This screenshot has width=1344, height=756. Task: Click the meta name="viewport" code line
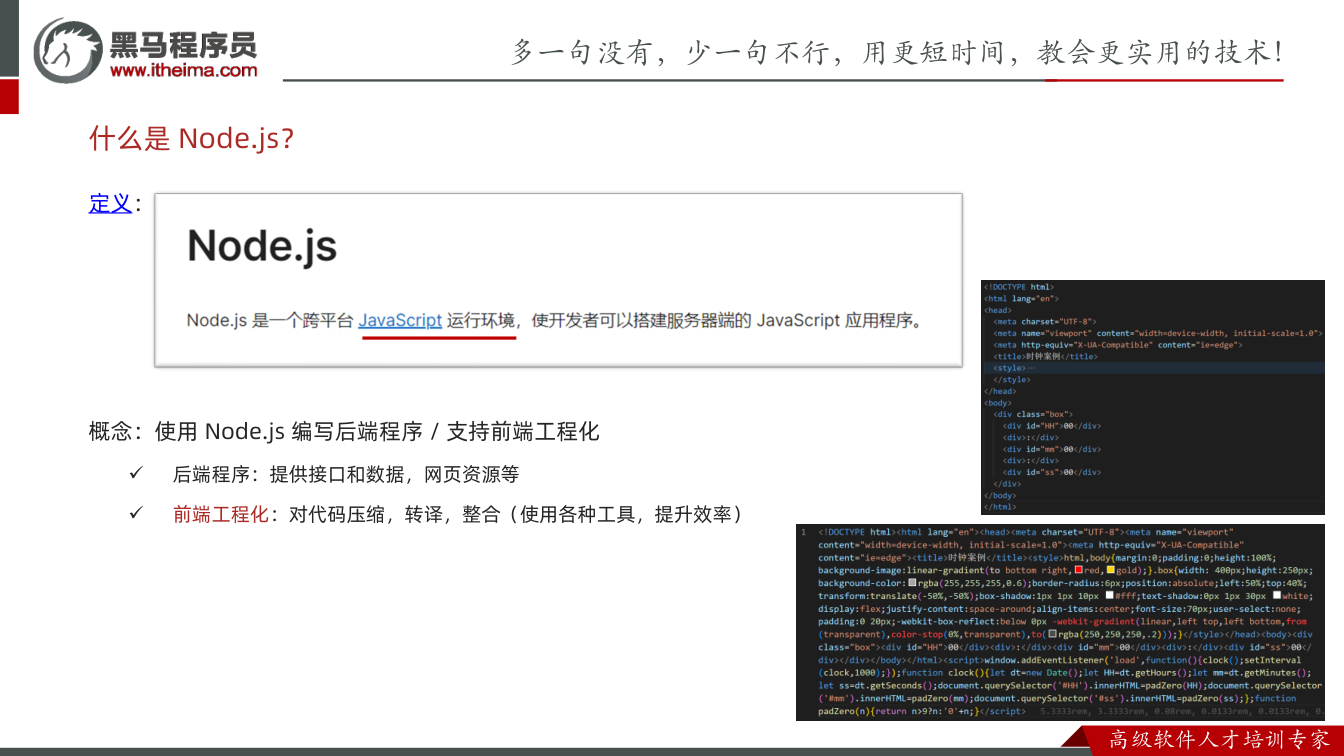click(1158, 333)
